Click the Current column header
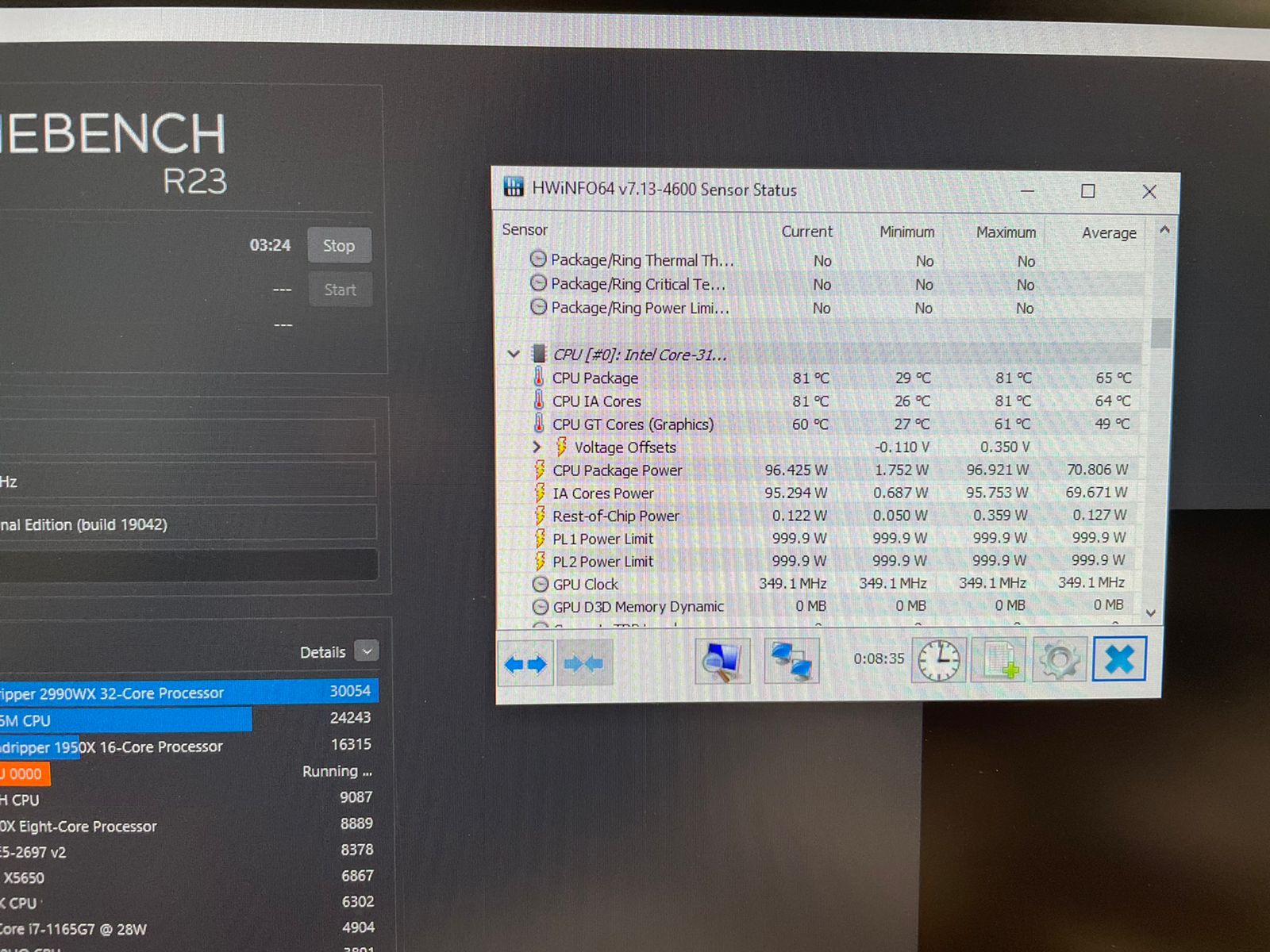The image size is (1270, 952). tap(807, 231)
